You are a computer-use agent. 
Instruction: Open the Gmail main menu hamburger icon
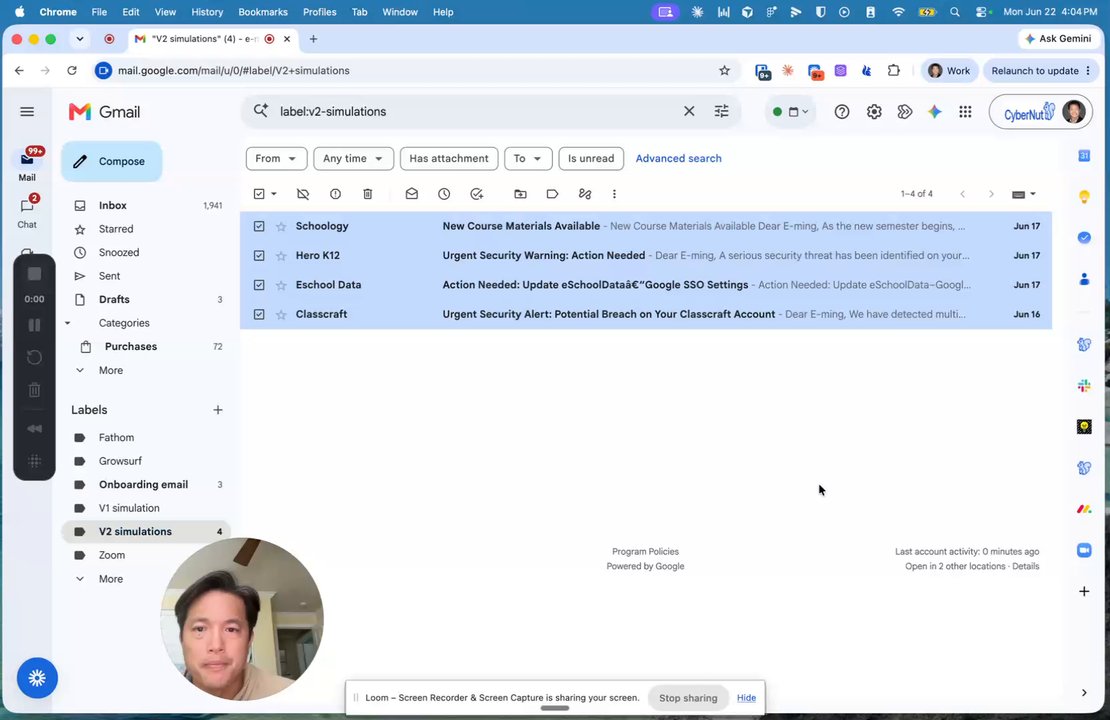[x=27, y=112]
